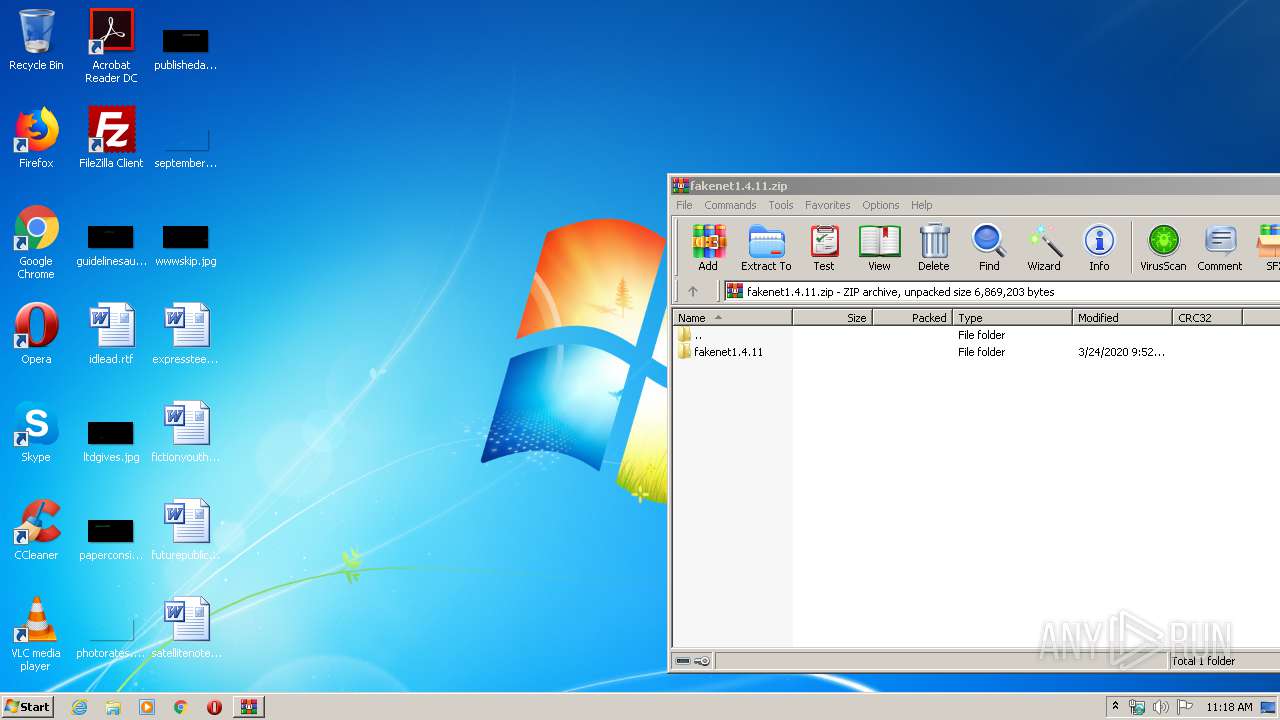Open the View tool in WinRAR
The width and height of the screenshot is (1280, 720).
pyautogui.click(x=879, y=248)
